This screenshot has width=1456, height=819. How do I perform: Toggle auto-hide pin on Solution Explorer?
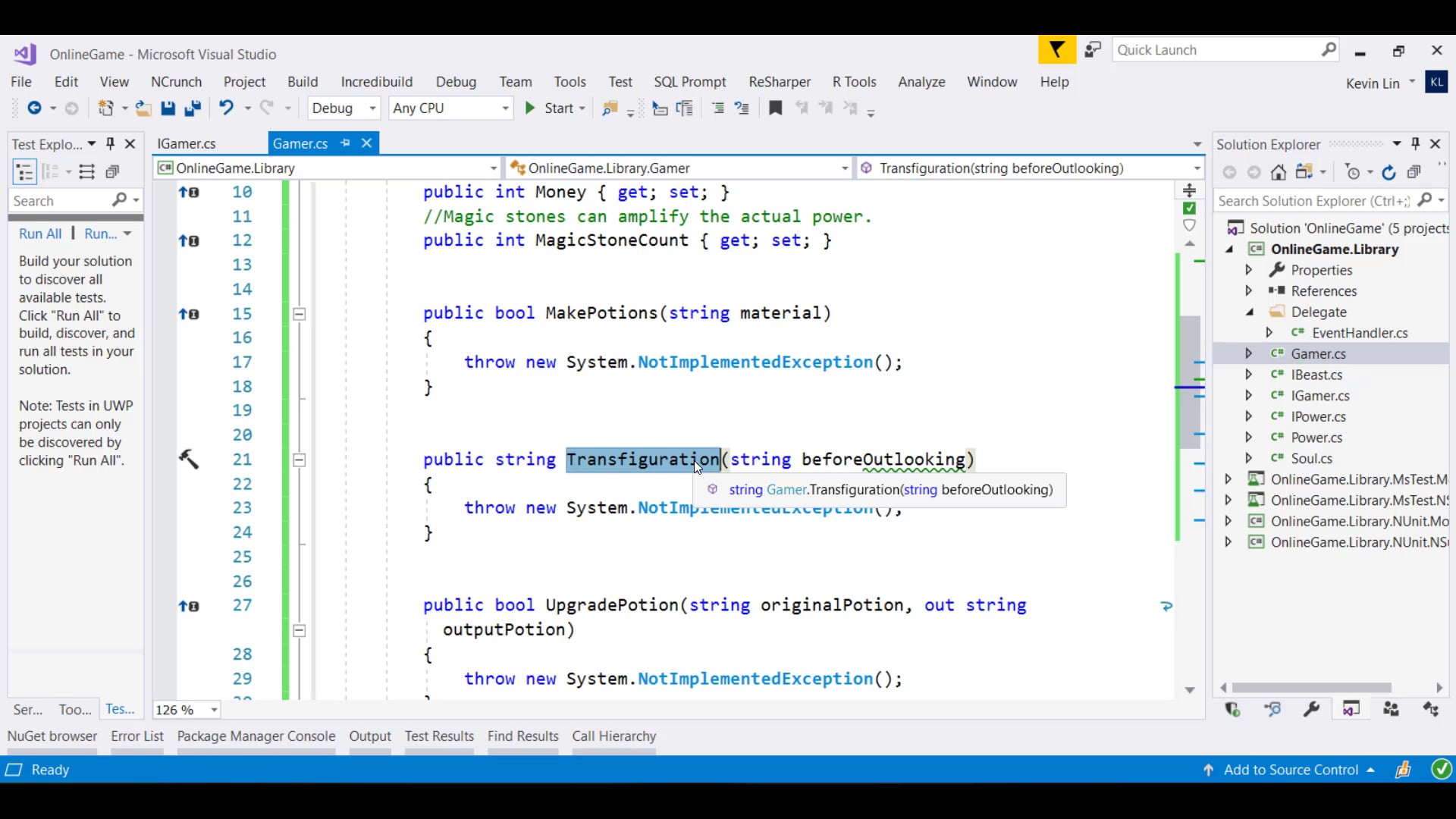coord(1415,143)
